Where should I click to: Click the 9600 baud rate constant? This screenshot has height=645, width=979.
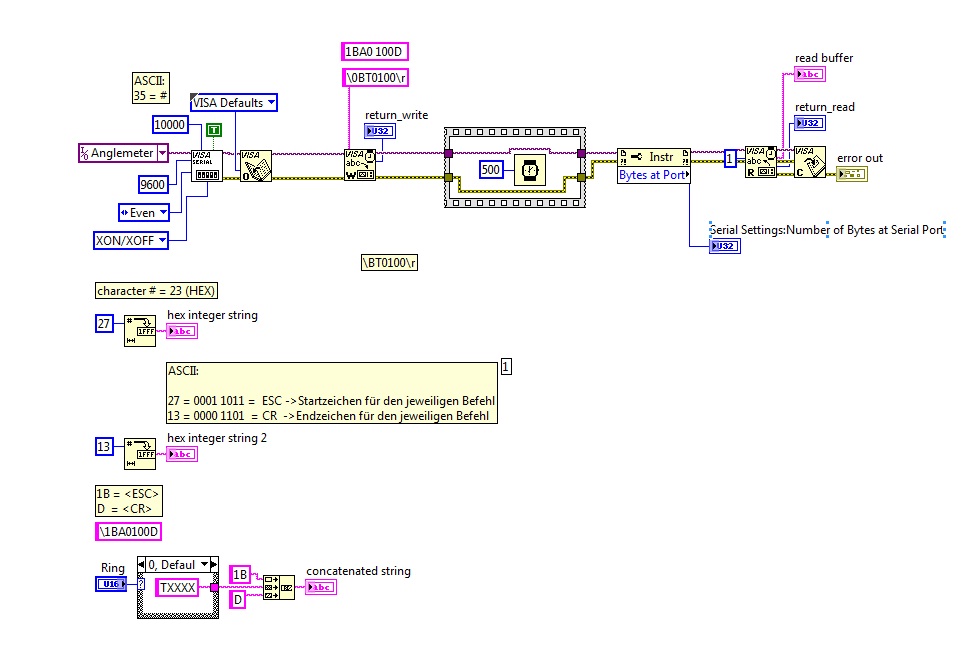click(x=152, y=184)
